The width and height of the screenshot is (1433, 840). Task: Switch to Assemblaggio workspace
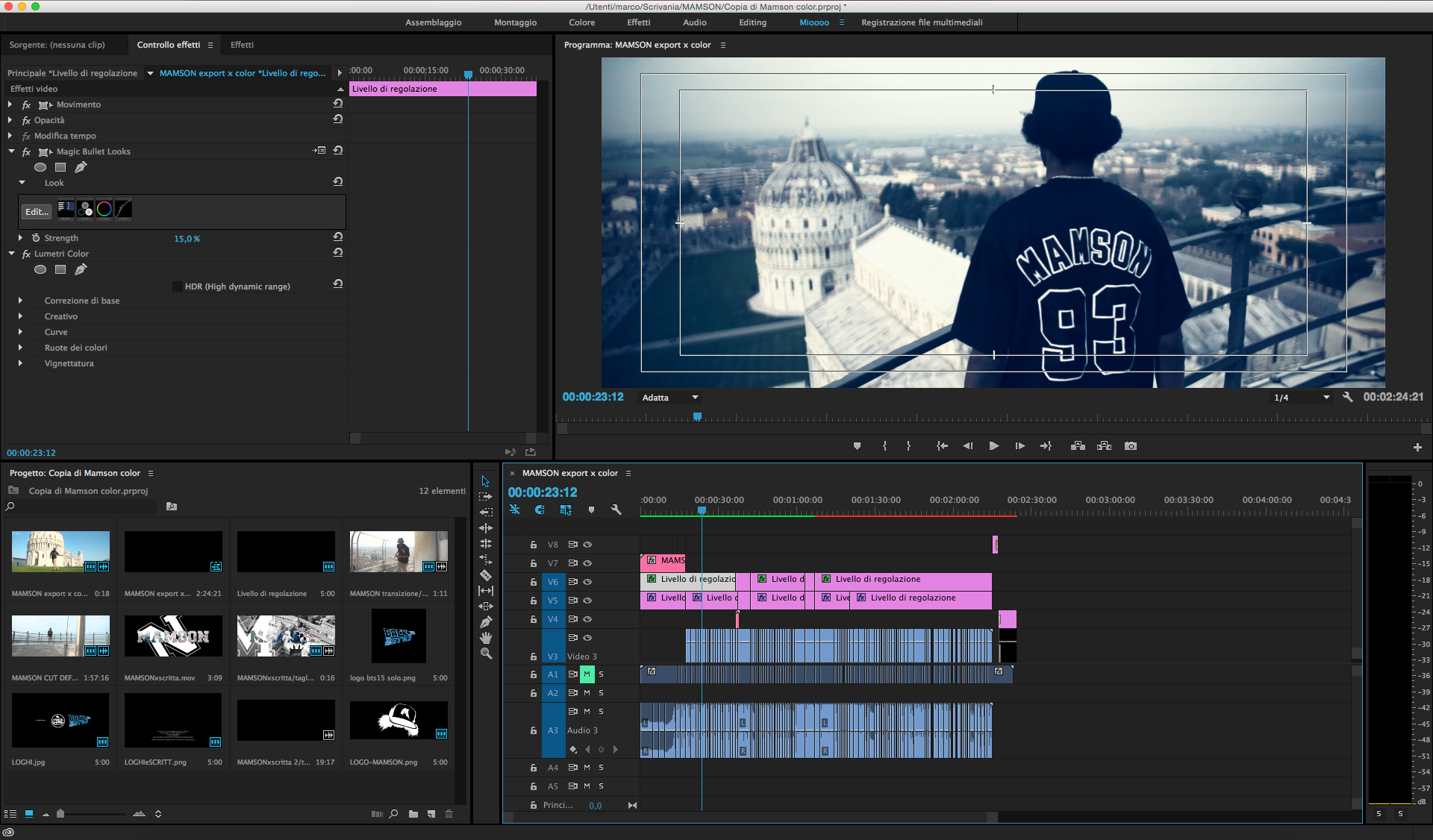433,22
